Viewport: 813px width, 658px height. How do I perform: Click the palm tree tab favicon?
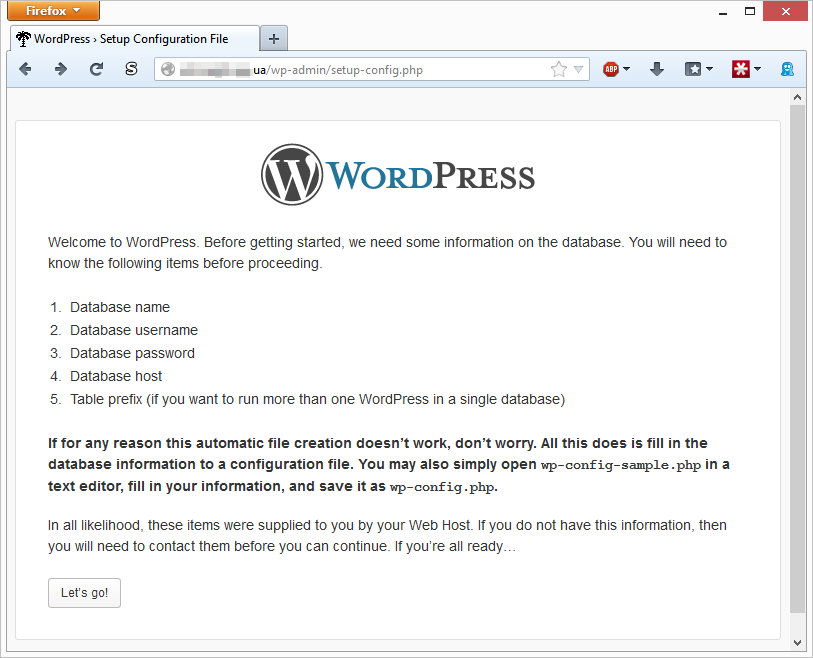[23, 39]
